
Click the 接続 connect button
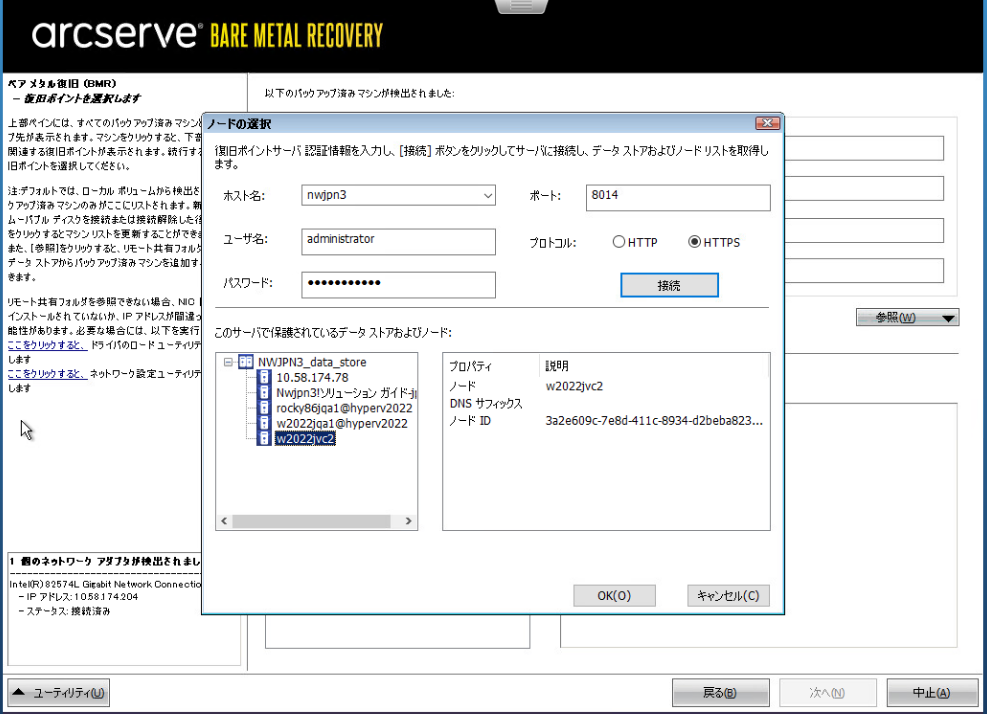click(x=669, y=285)
